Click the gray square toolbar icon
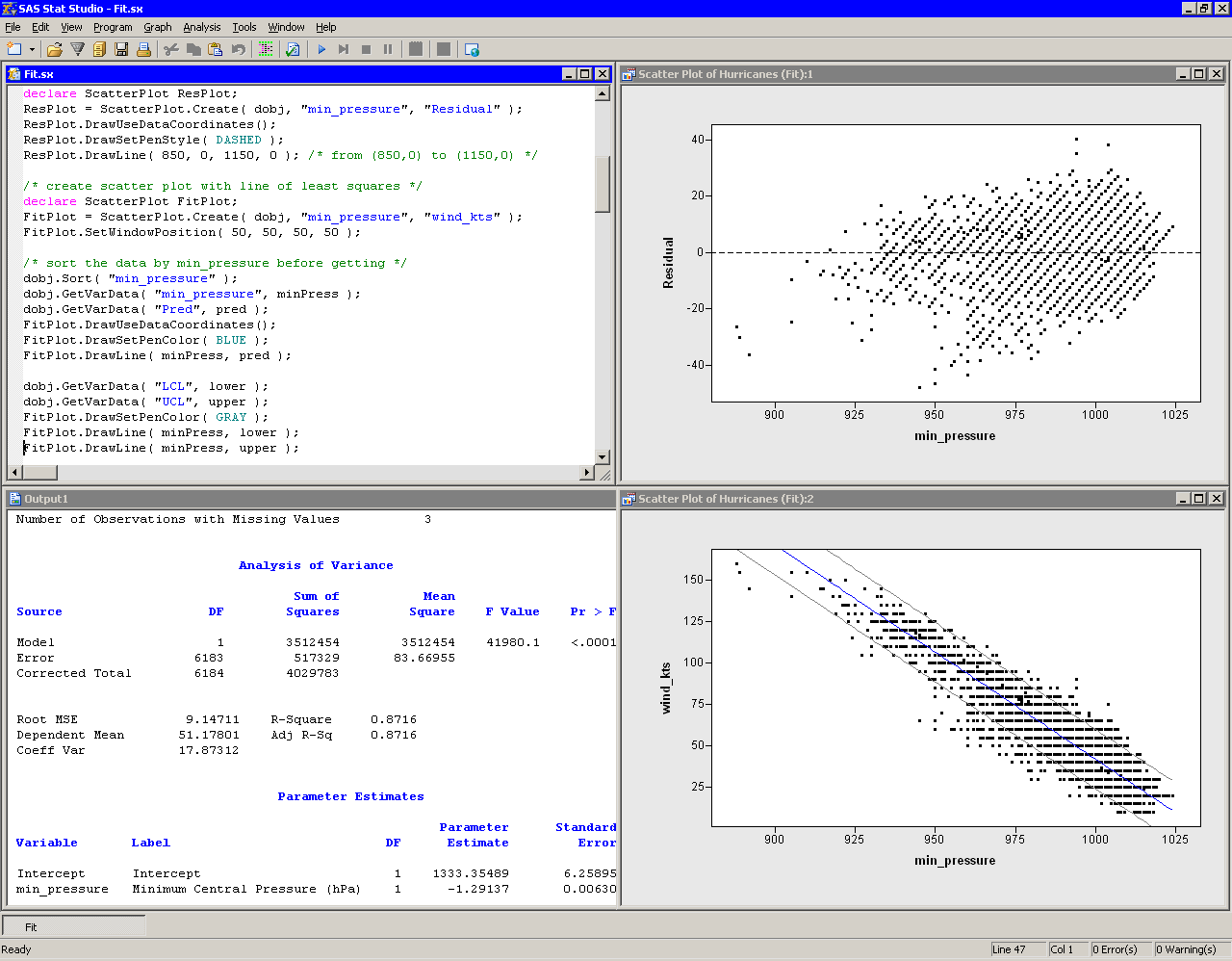The width and height of the screenshot is (1232, 961). (x=444, y=49)
